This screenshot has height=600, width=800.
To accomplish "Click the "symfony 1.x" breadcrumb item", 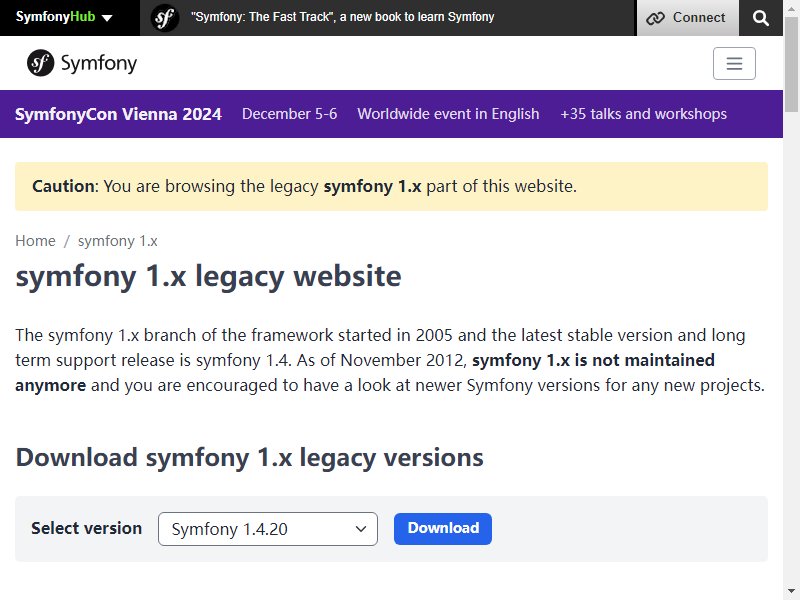I will point(118,241).
